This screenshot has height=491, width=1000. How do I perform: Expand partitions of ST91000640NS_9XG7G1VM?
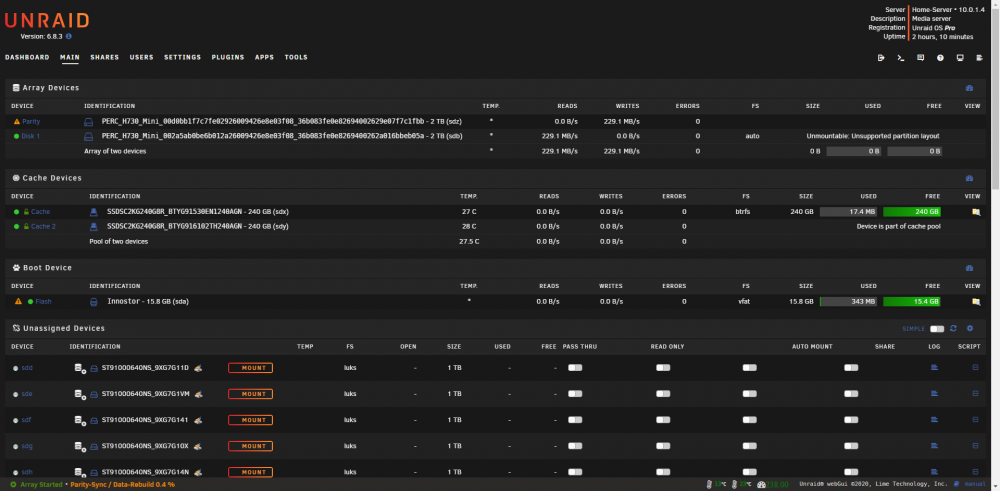click(80, 395)
